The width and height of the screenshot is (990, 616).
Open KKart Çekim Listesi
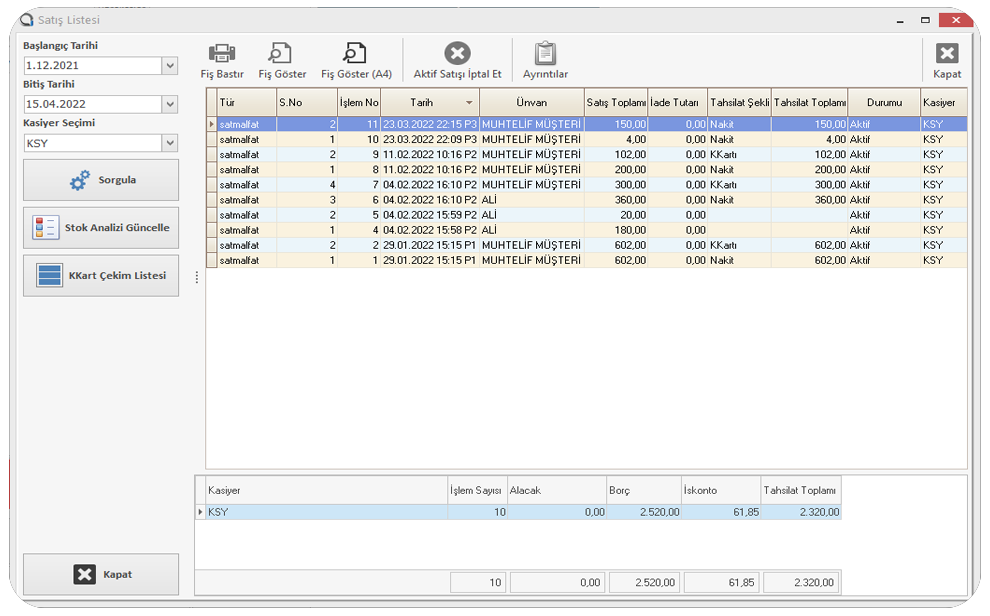[x=101, y=276]
